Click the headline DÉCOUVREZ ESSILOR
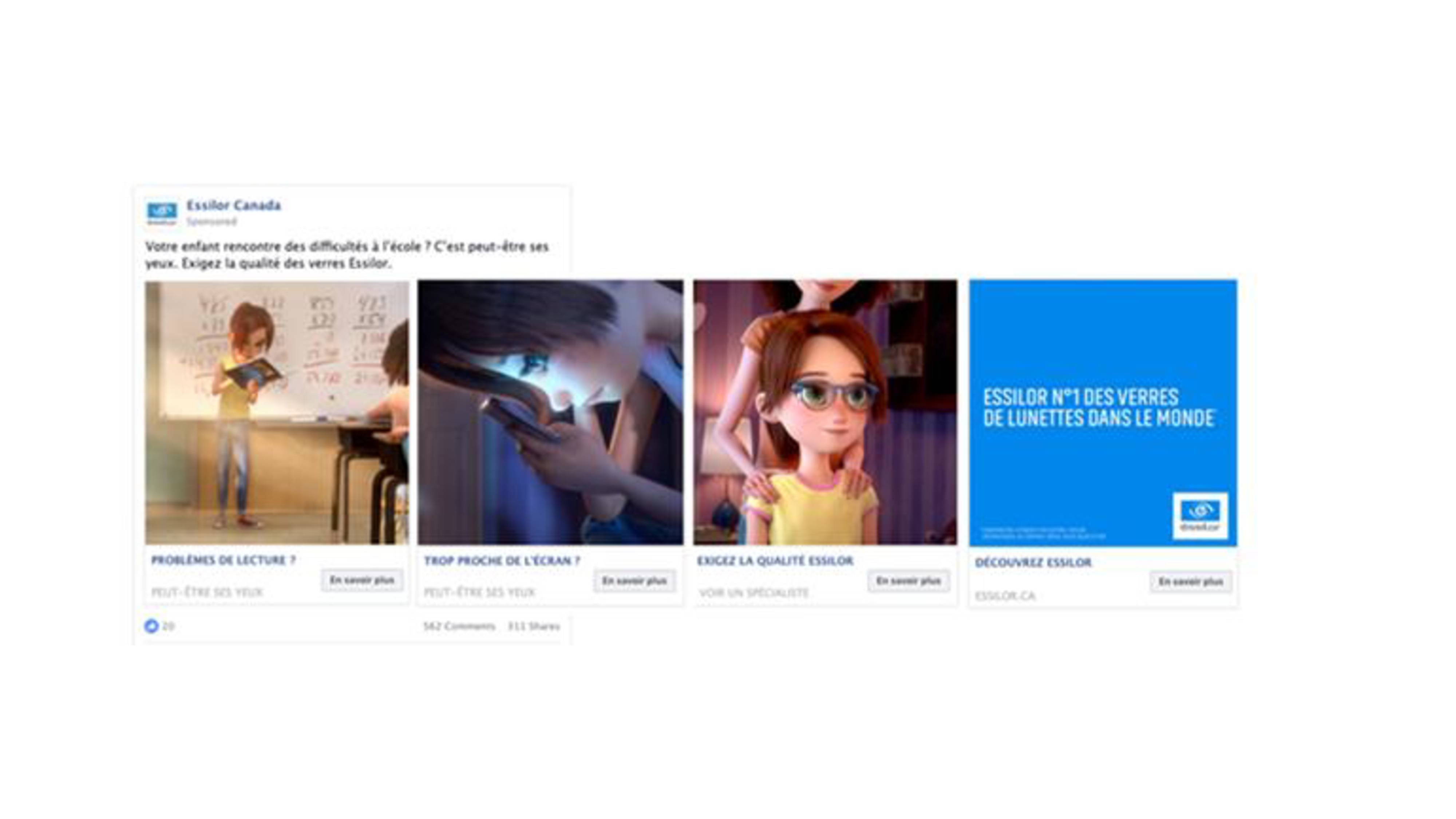The height and width of the screenshot is (819, 1456). click(1033, 562)
